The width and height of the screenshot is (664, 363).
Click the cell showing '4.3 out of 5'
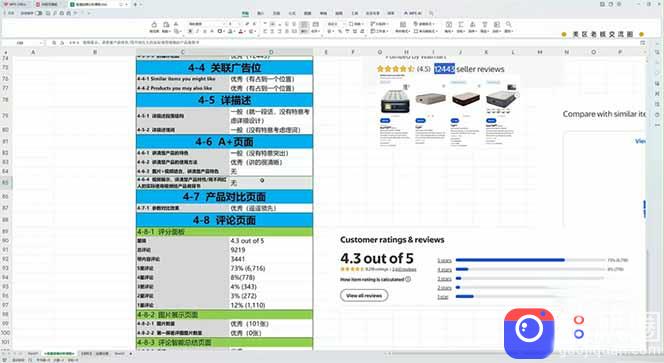271,241
